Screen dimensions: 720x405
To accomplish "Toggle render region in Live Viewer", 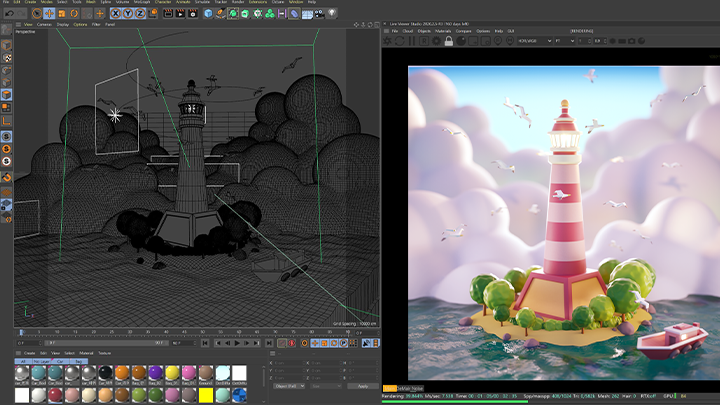I will point(424,41).
